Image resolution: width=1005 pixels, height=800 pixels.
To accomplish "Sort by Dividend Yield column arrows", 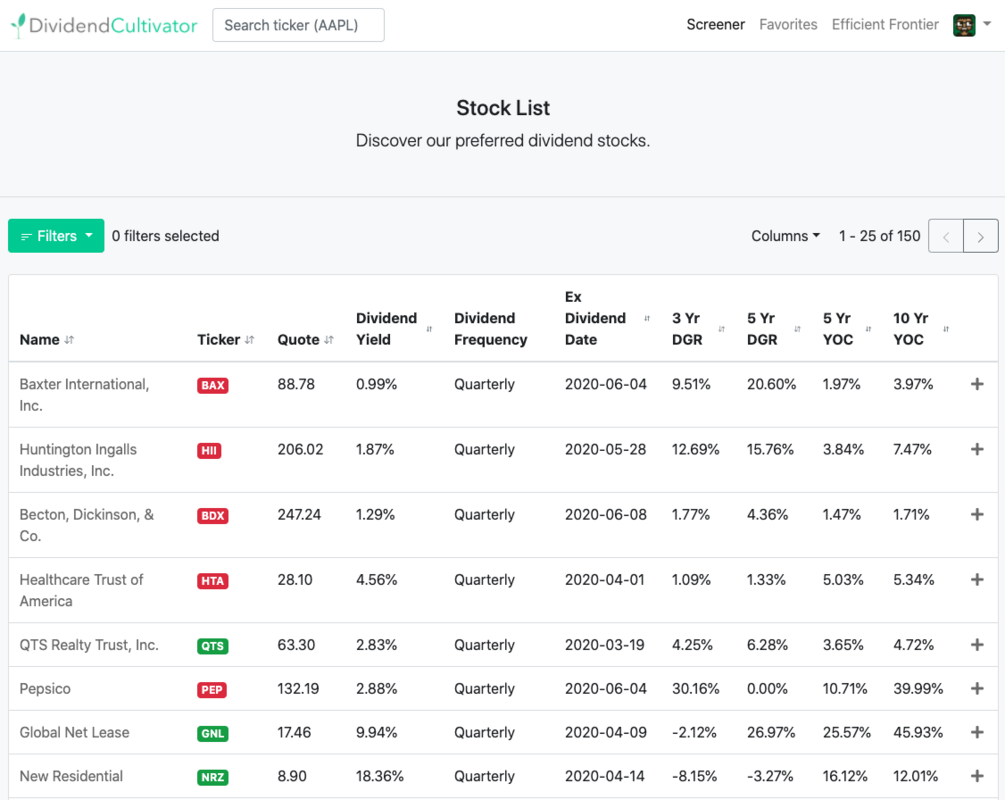I will 429,329.
